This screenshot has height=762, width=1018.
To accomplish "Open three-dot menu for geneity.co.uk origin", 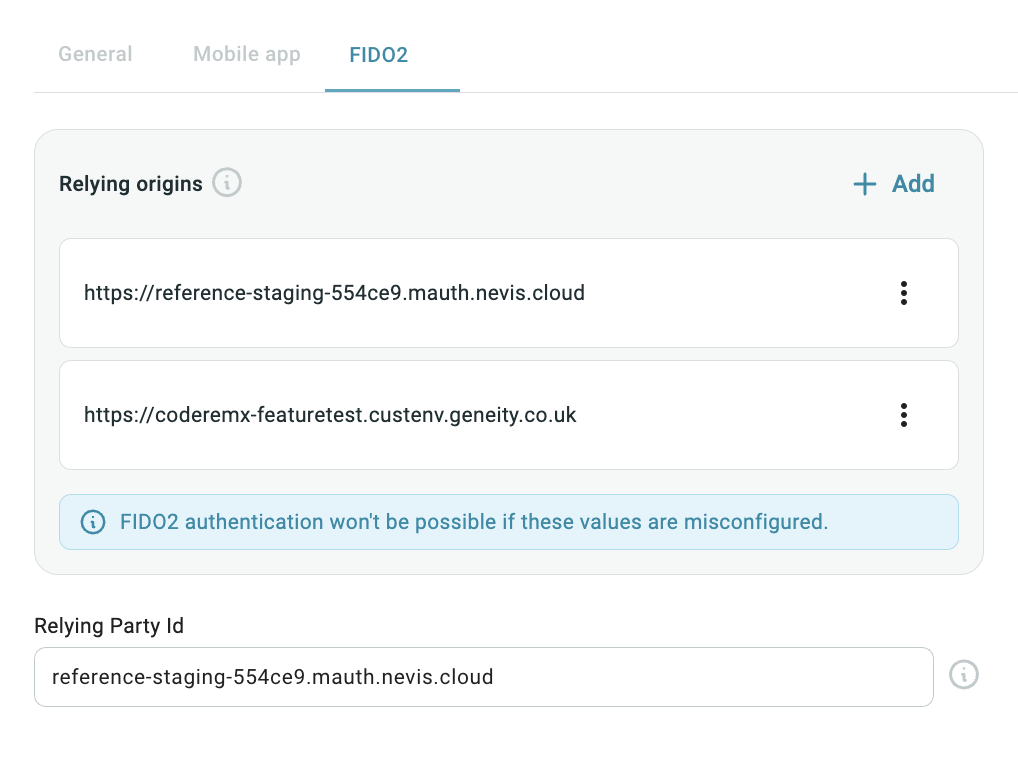I will coord(903,415).
